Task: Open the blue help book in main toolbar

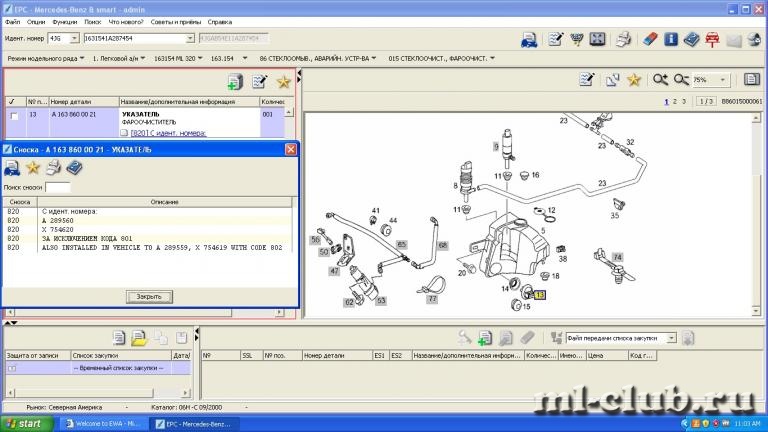Action: coord(691,39)
